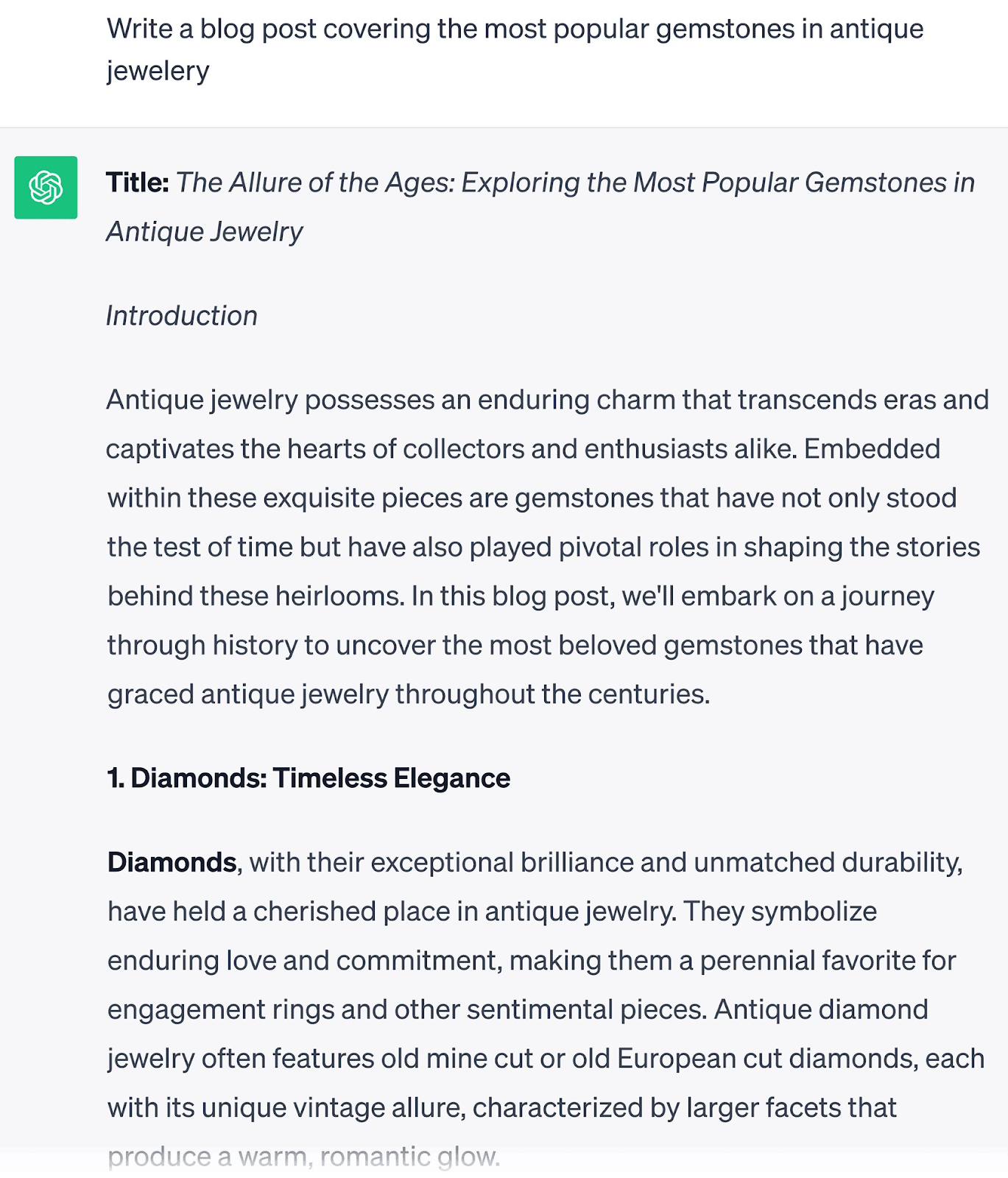Screen dimensions: 1008x1178
Task: Click the word "jewelery" in the prompt
Action: pos(158,71)
